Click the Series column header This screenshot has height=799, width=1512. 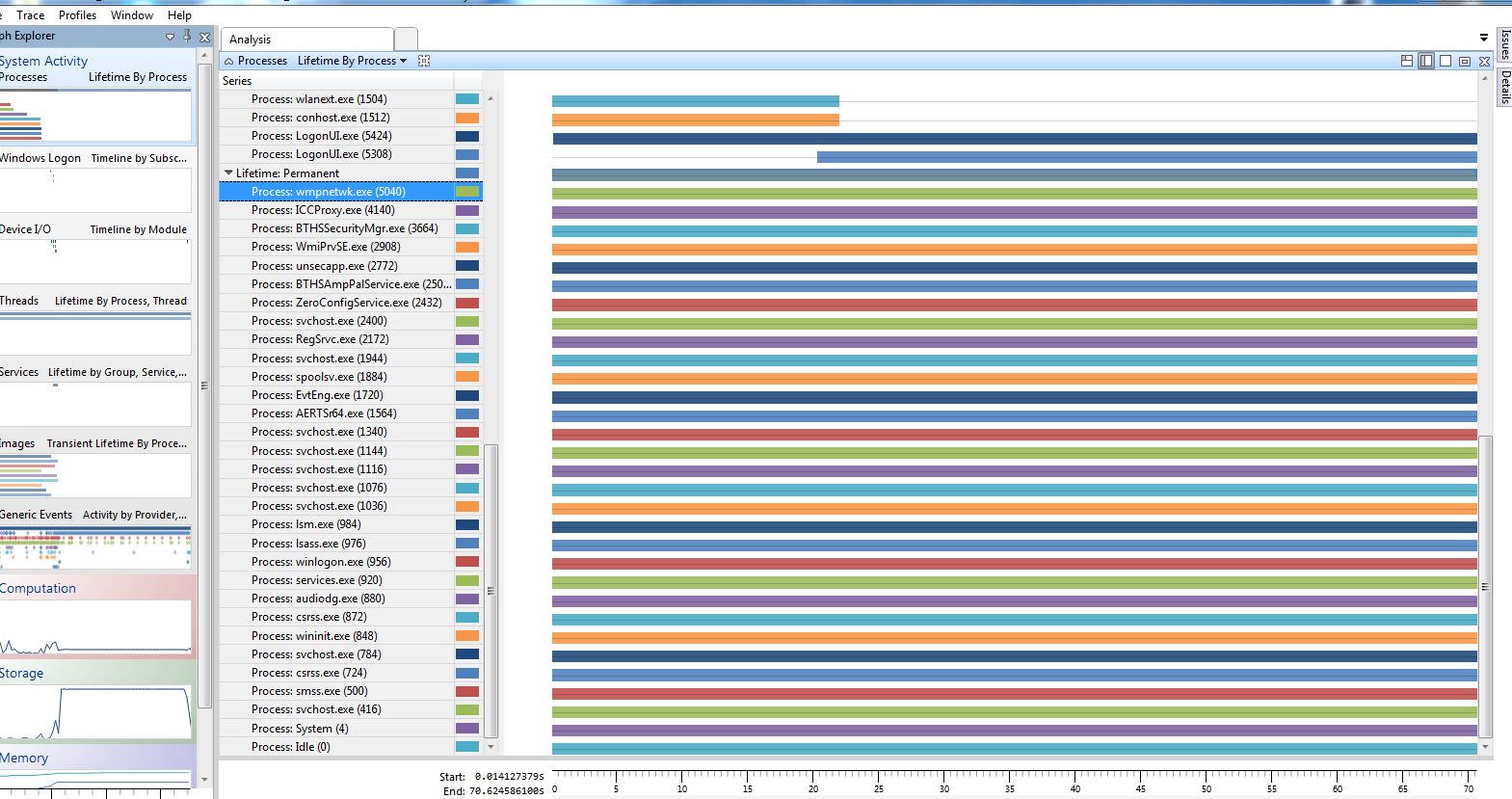point(336,81)
